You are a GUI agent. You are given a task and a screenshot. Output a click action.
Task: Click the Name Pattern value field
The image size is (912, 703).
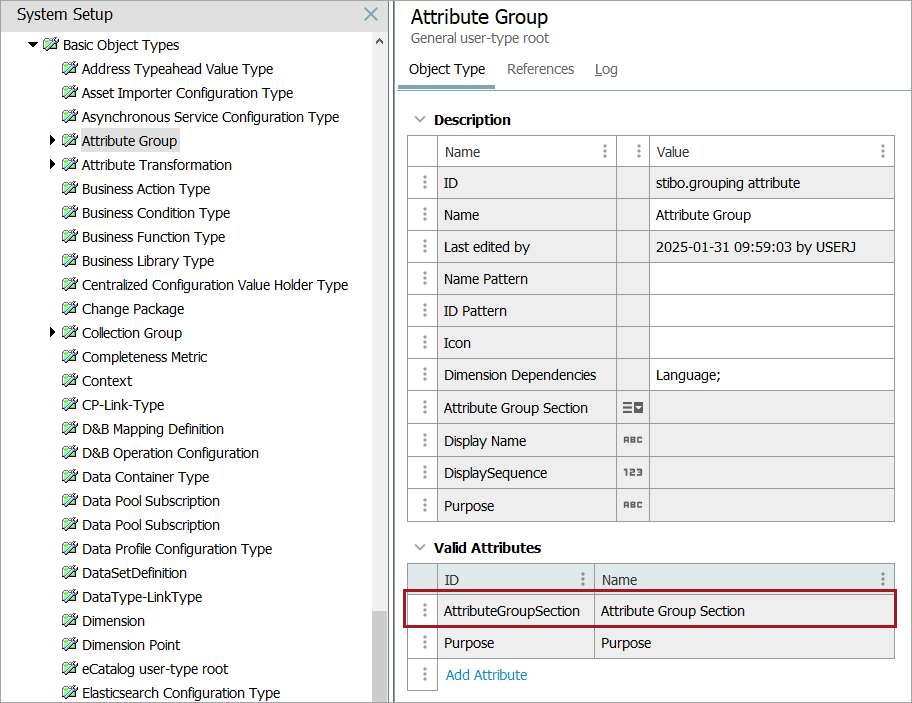(x=772, y=279)
